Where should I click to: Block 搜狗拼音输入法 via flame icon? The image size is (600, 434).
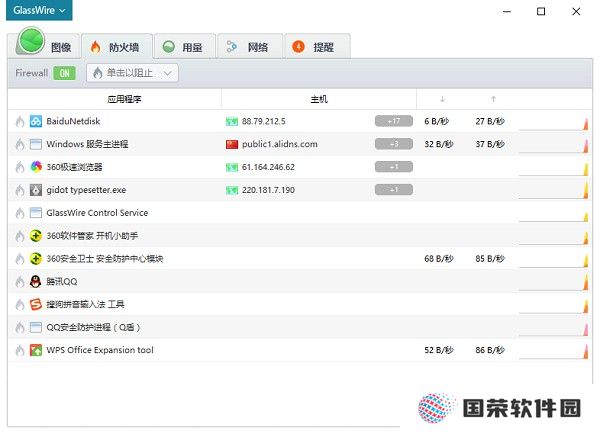(20, 305)
